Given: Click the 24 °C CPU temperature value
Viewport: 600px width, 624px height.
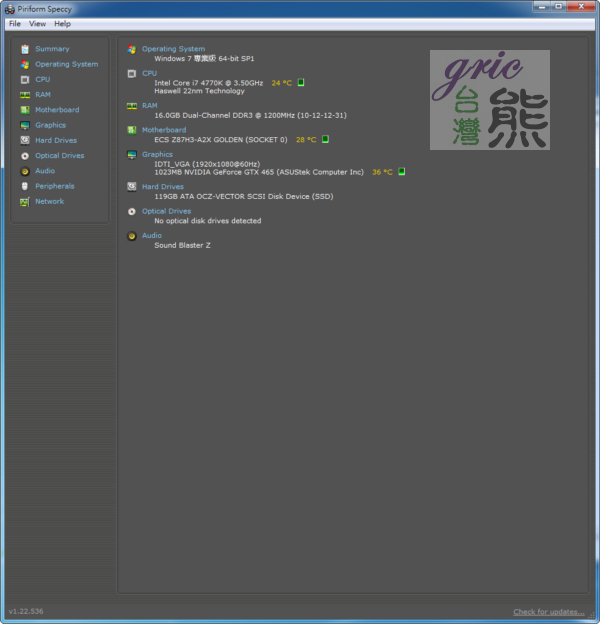Looking at the screenshot, I should [282, 83].
